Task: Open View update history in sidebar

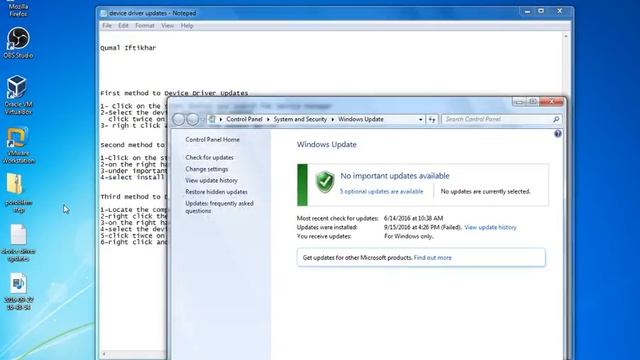Action: click(211, 180)
